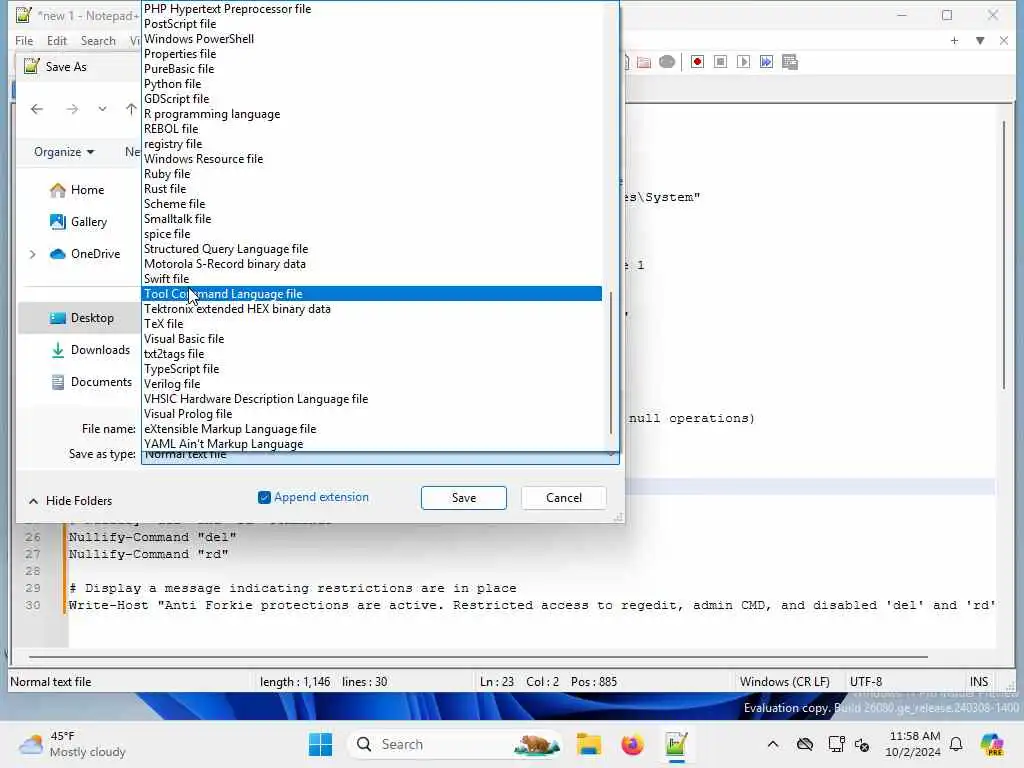The height and width of the screenshot is (768, 1024).
Task: Go back in Save As dialog
Action: [37, 109]
